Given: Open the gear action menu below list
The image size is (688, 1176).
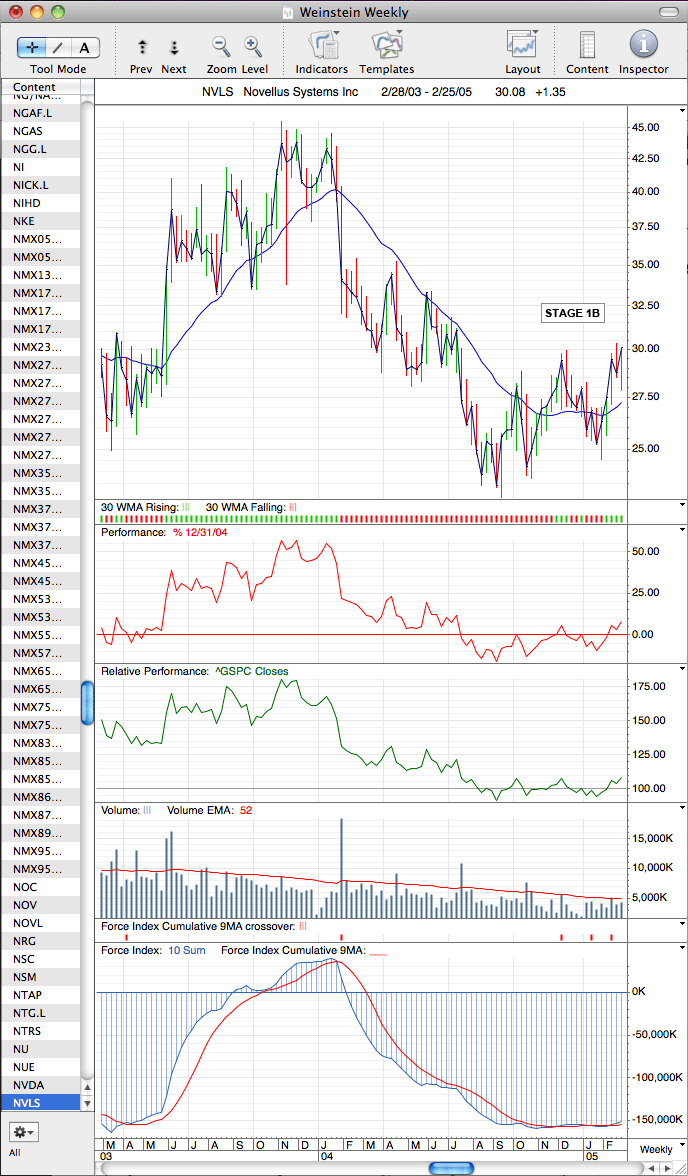Looking at the screenshot, I should coord(23,1130).
